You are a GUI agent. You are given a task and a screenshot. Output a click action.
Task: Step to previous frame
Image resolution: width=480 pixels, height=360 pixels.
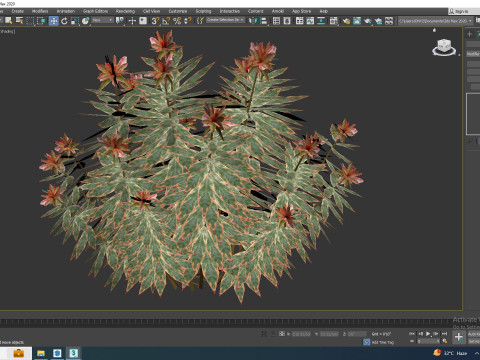[x=420, y=333]
